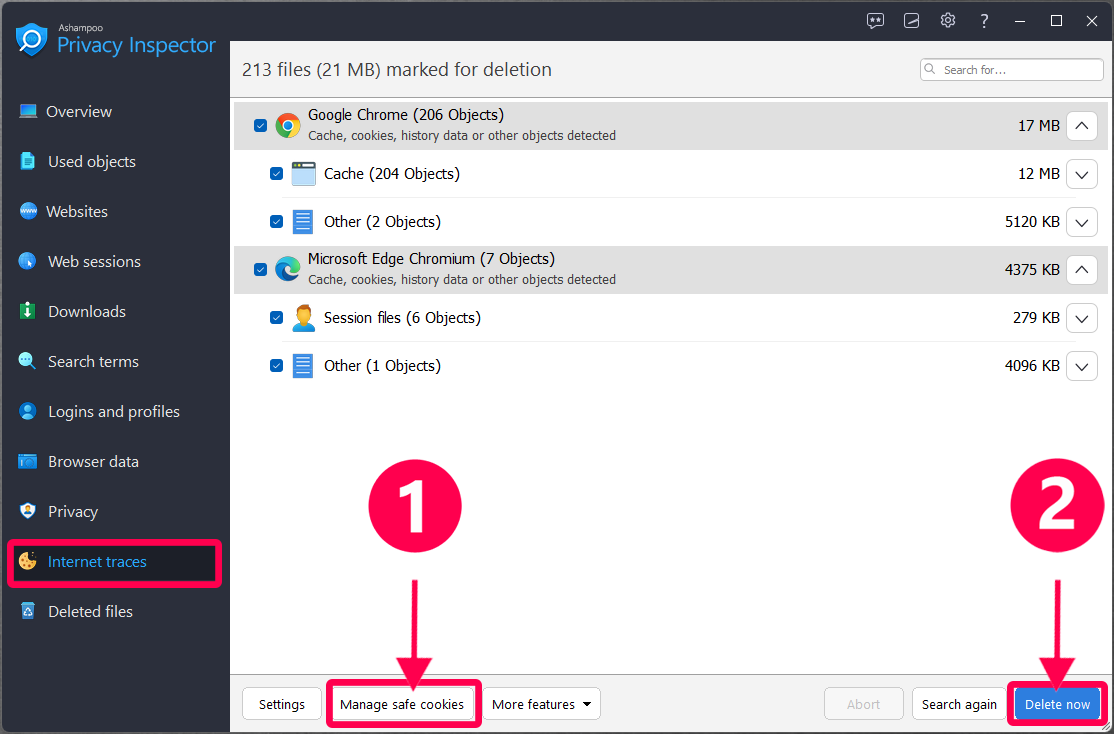This screenshot has width=1114, height=734.
Task: Click the 5120 KB size value
Action: point(1032,222)
